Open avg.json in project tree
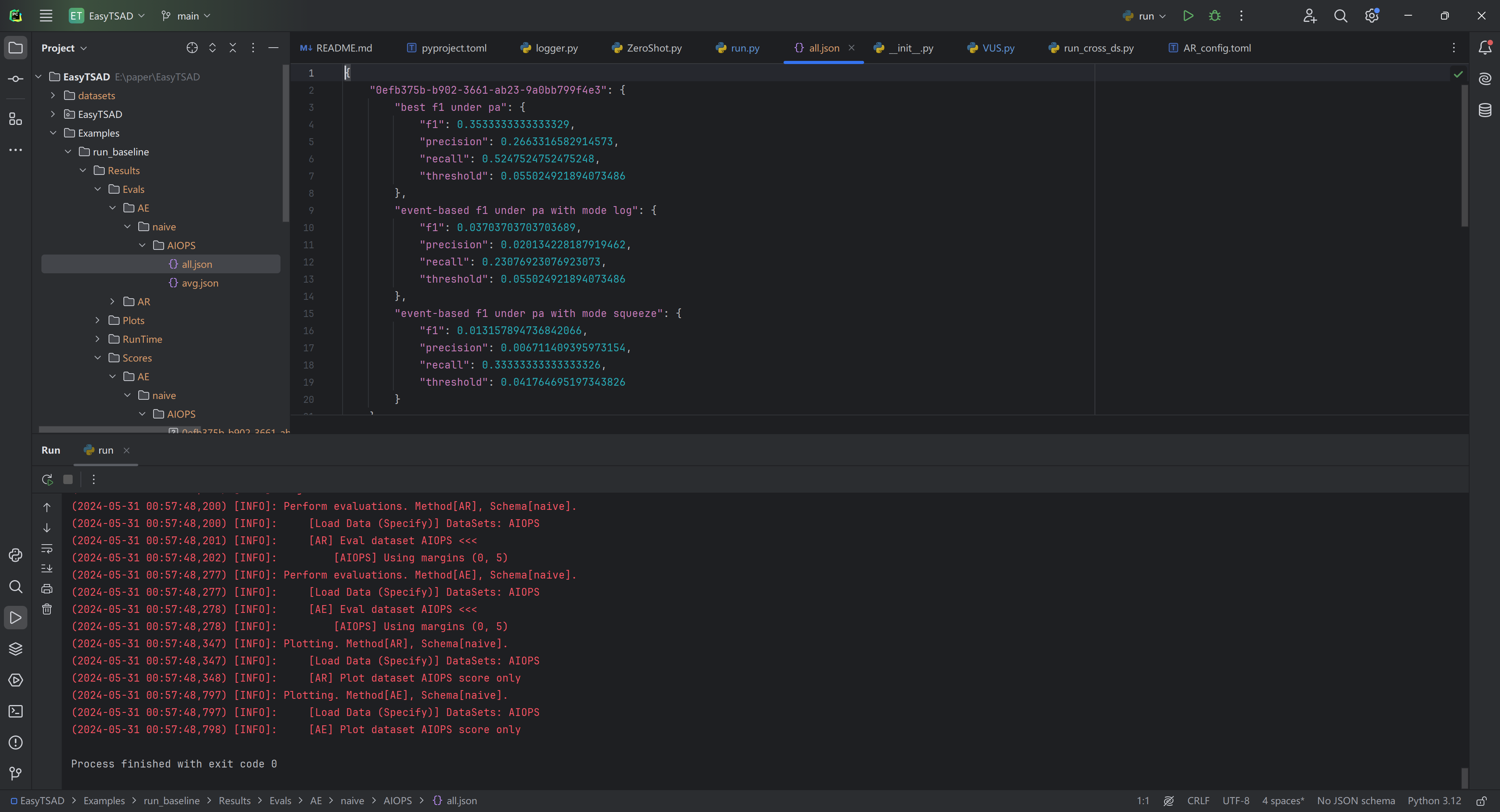 click(200, 283)
